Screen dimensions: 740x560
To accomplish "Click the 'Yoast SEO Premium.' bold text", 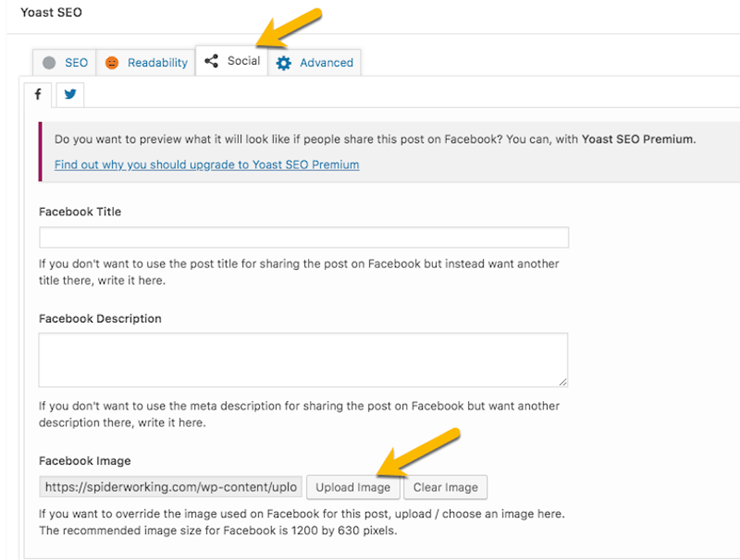I will click(x=639, y=139).
